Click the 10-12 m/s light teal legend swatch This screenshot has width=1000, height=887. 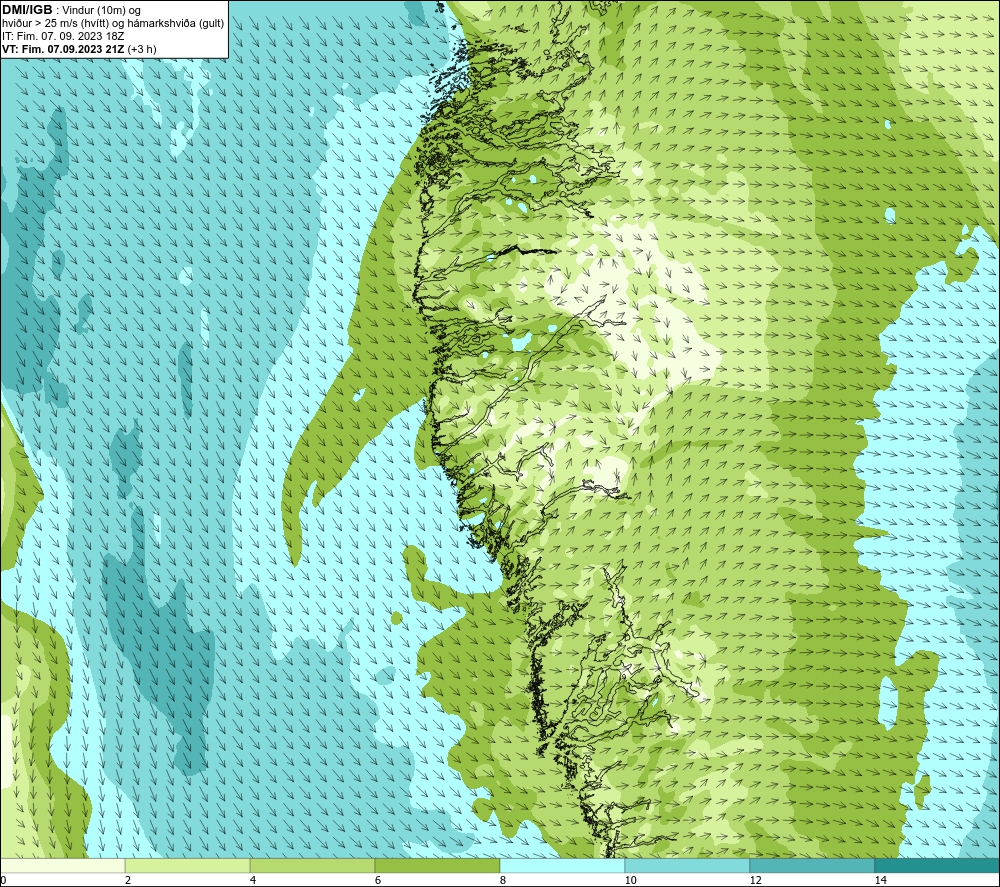pos(687,865)
